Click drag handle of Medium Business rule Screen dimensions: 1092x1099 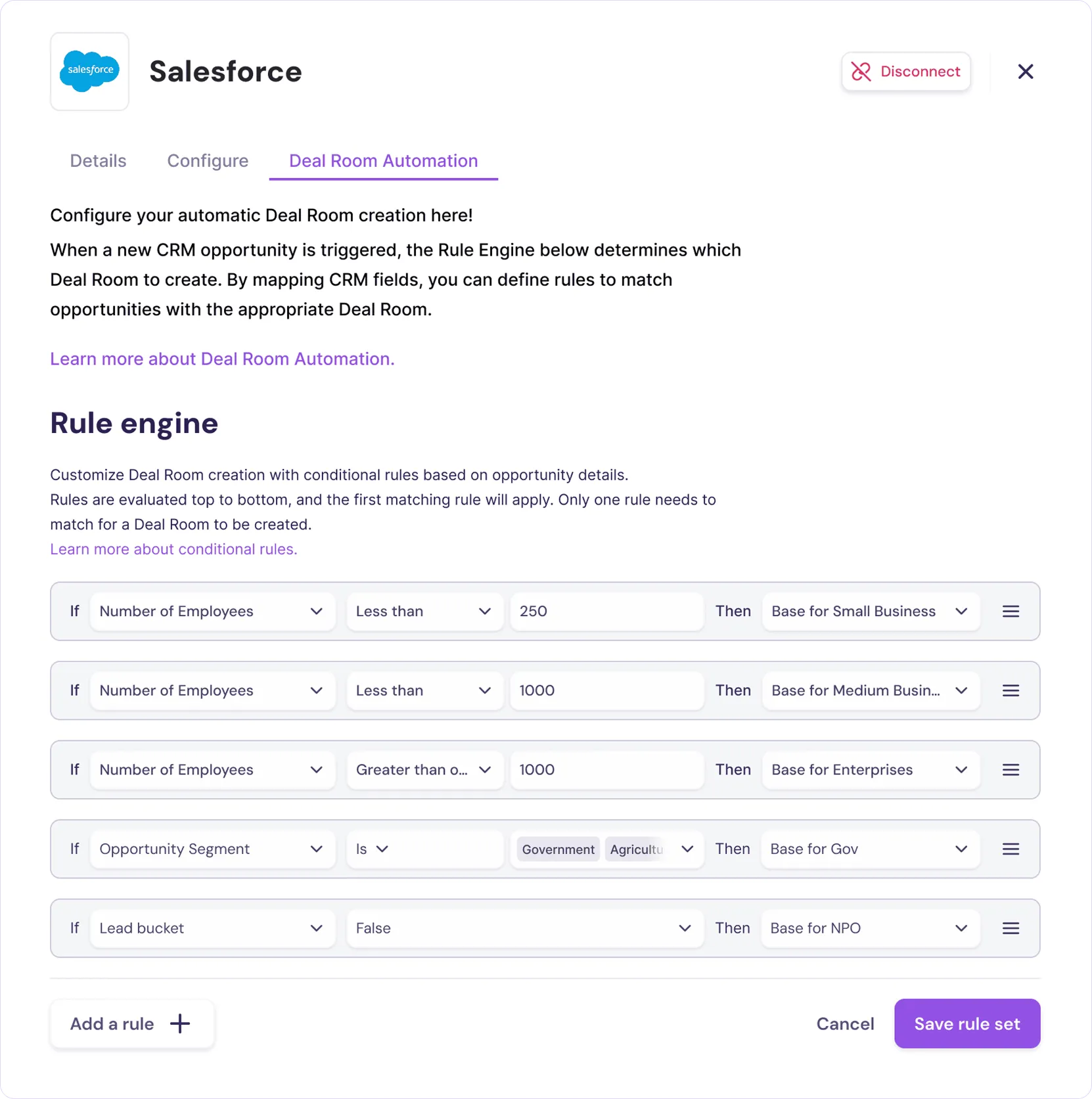click(1011, 691)
